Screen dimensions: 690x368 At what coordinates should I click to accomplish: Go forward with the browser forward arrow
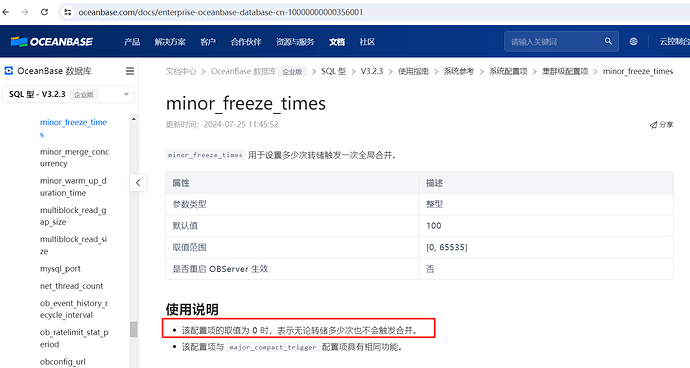click(25, 12)
